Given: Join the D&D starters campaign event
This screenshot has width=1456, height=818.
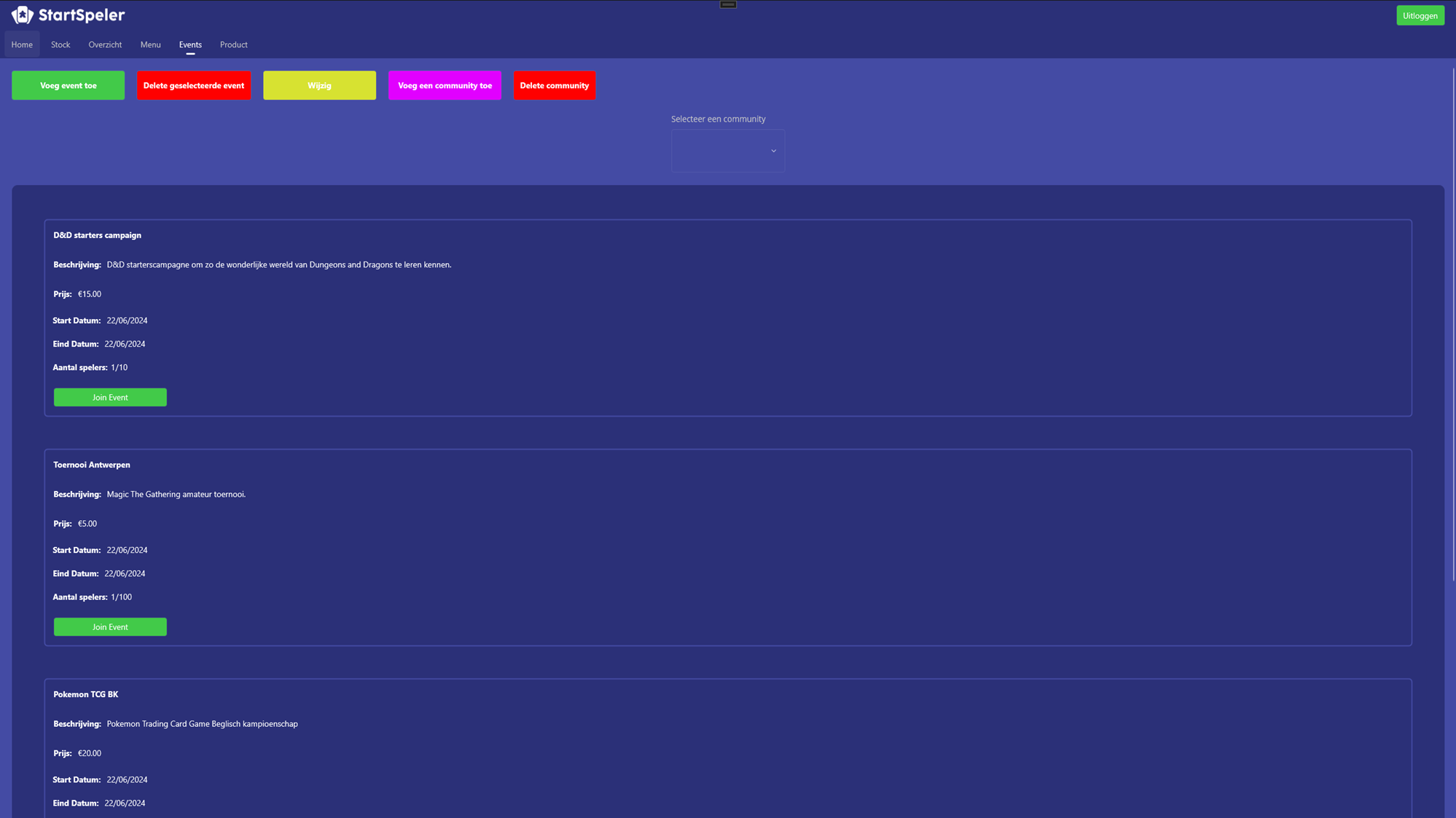Looking at the screenshot, I should (x=109, y=397).
